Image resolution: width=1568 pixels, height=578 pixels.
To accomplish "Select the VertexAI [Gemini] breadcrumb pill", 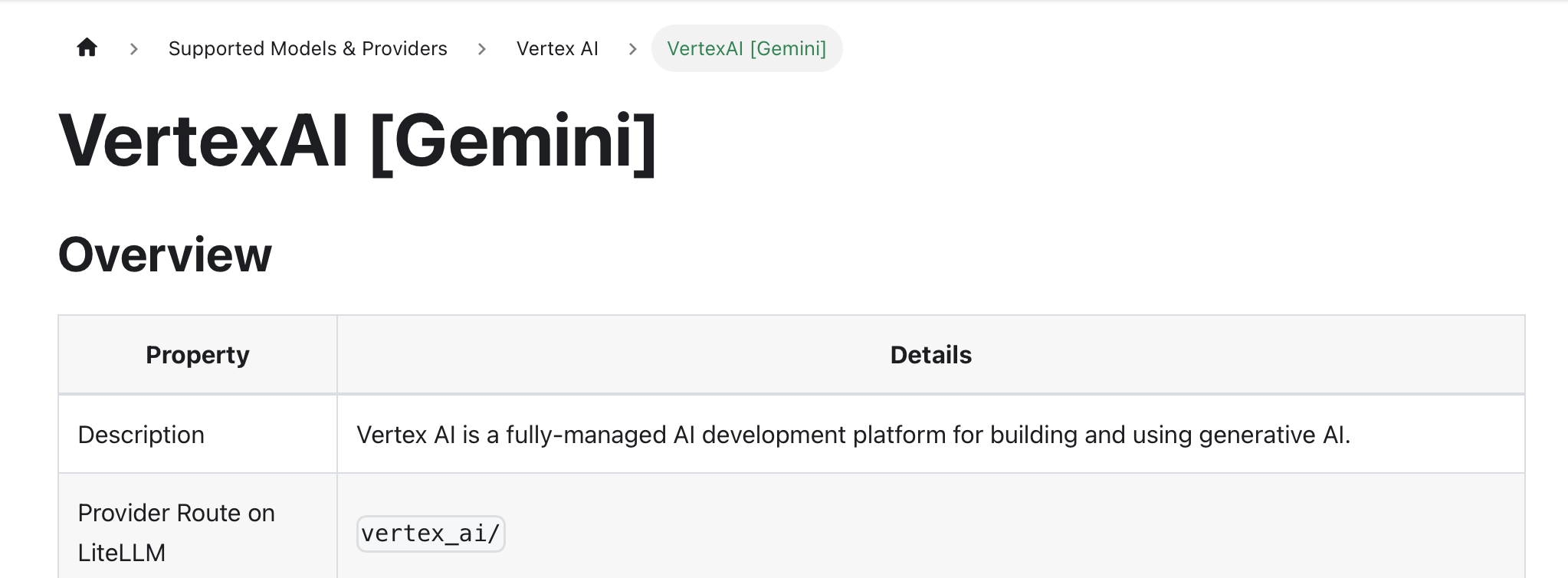I will click(x=746, y=48).
